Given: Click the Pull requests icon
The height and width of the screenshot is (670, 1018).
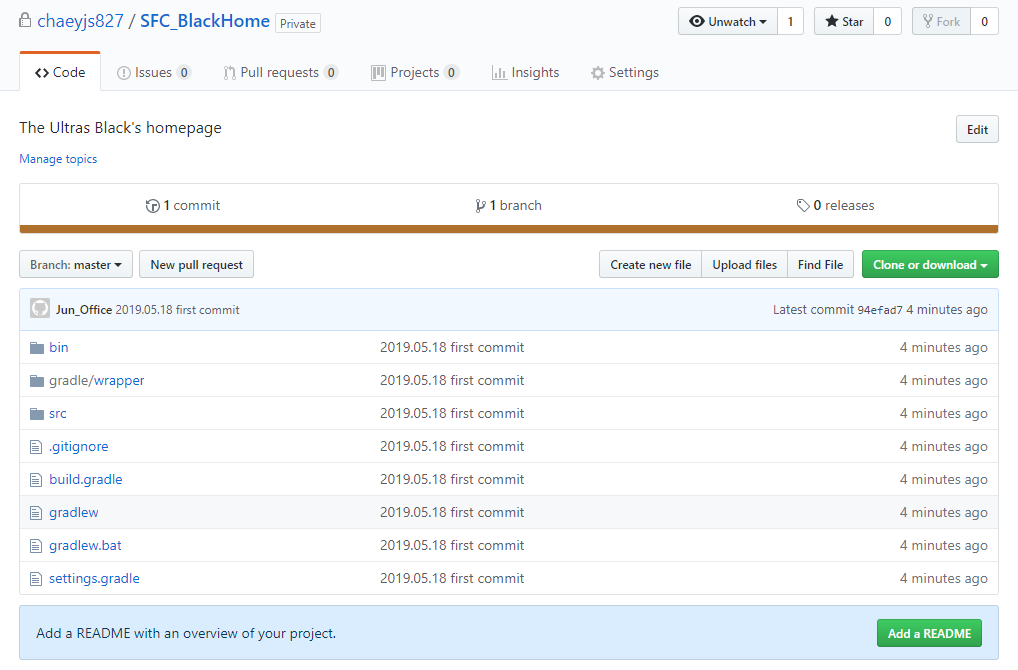Looking at the screenshot, I should pyautogui.click(x=229, y=73).
